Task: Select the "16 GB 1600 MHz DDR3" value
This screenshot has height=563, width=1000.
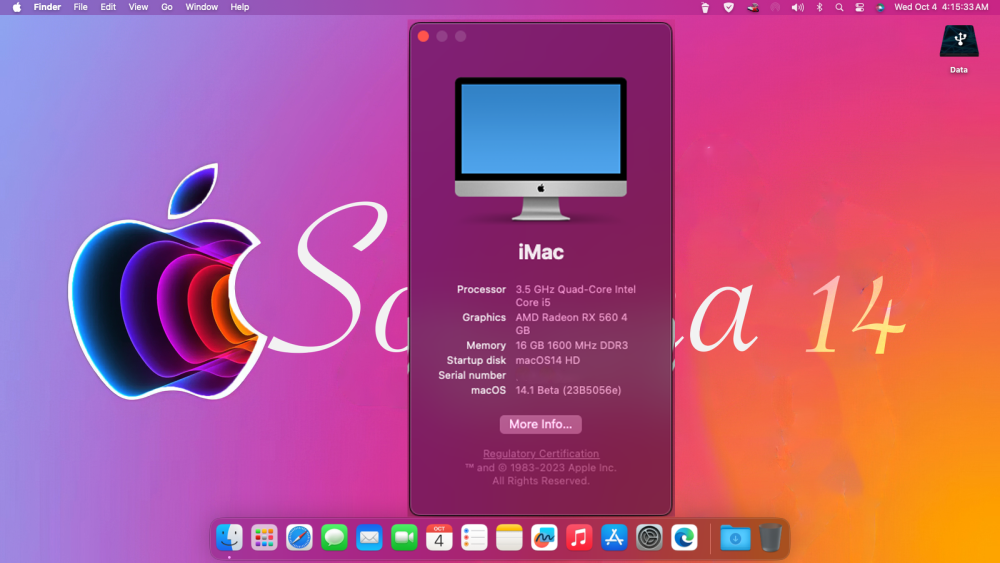Action: tap(571, 345)
